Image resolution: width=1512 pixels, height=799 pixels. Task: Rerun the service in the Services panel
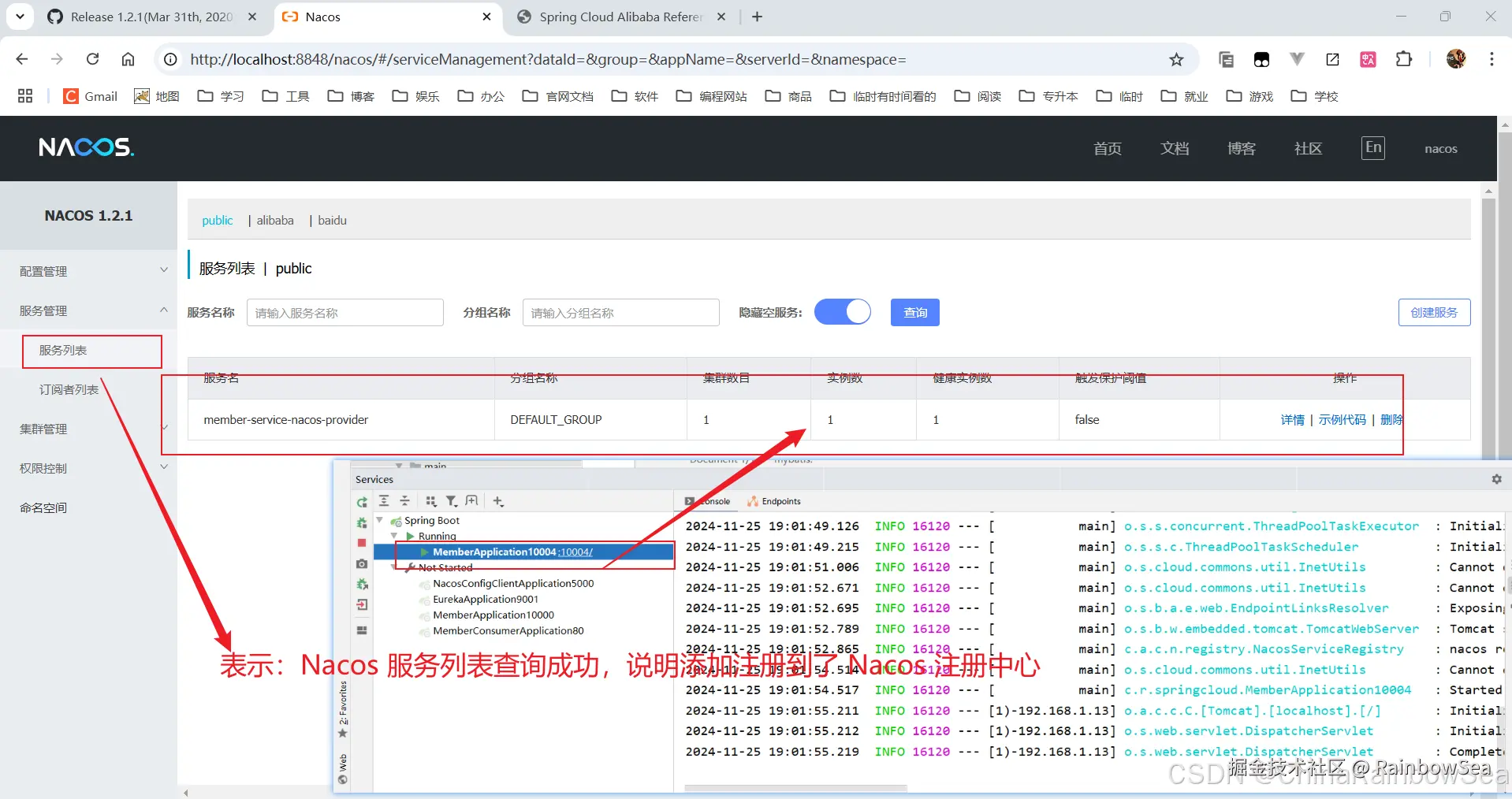pos(362,502)
